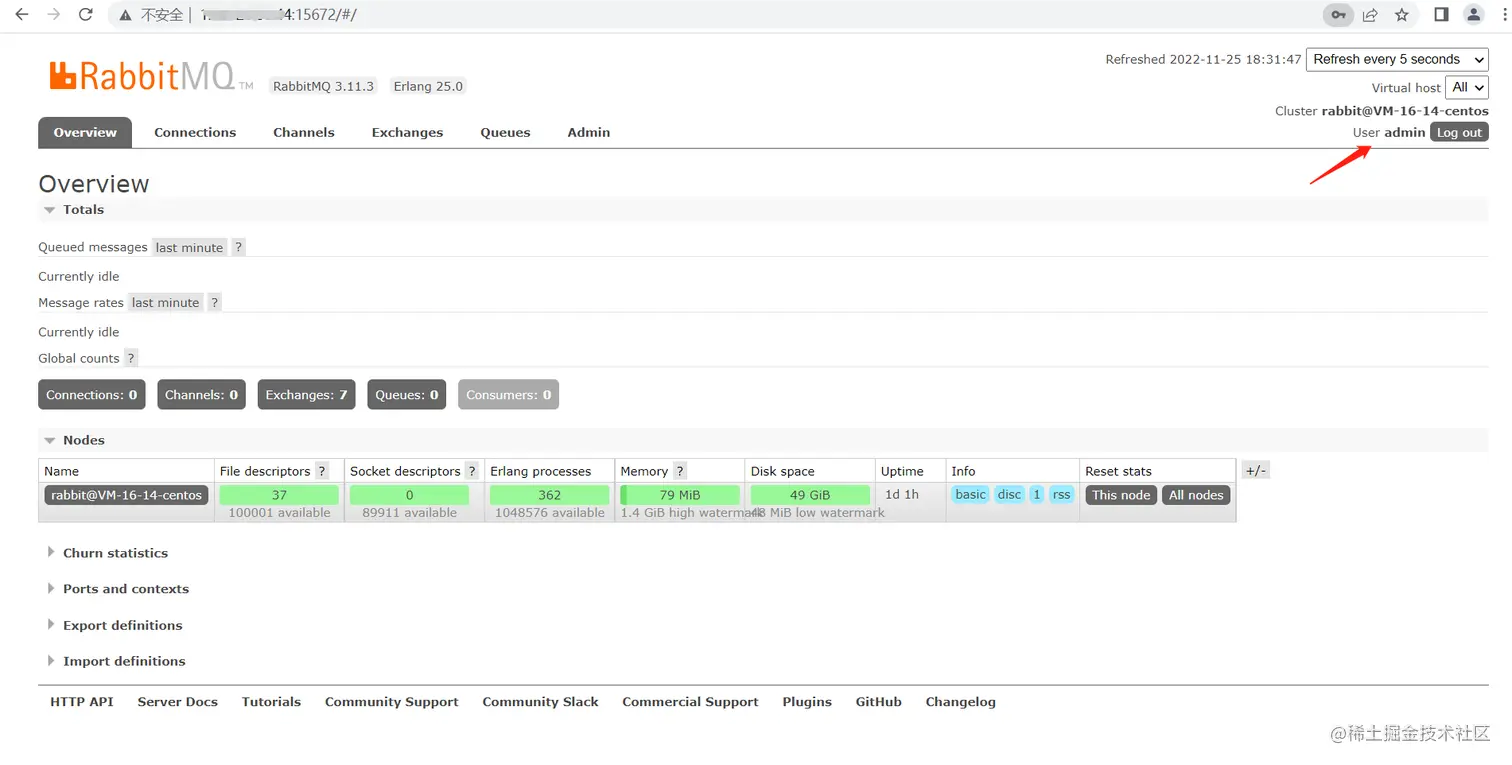Bookmark this page with the star
The width and height of the screenshot is (1512, 765).
tap(1402, 15)
